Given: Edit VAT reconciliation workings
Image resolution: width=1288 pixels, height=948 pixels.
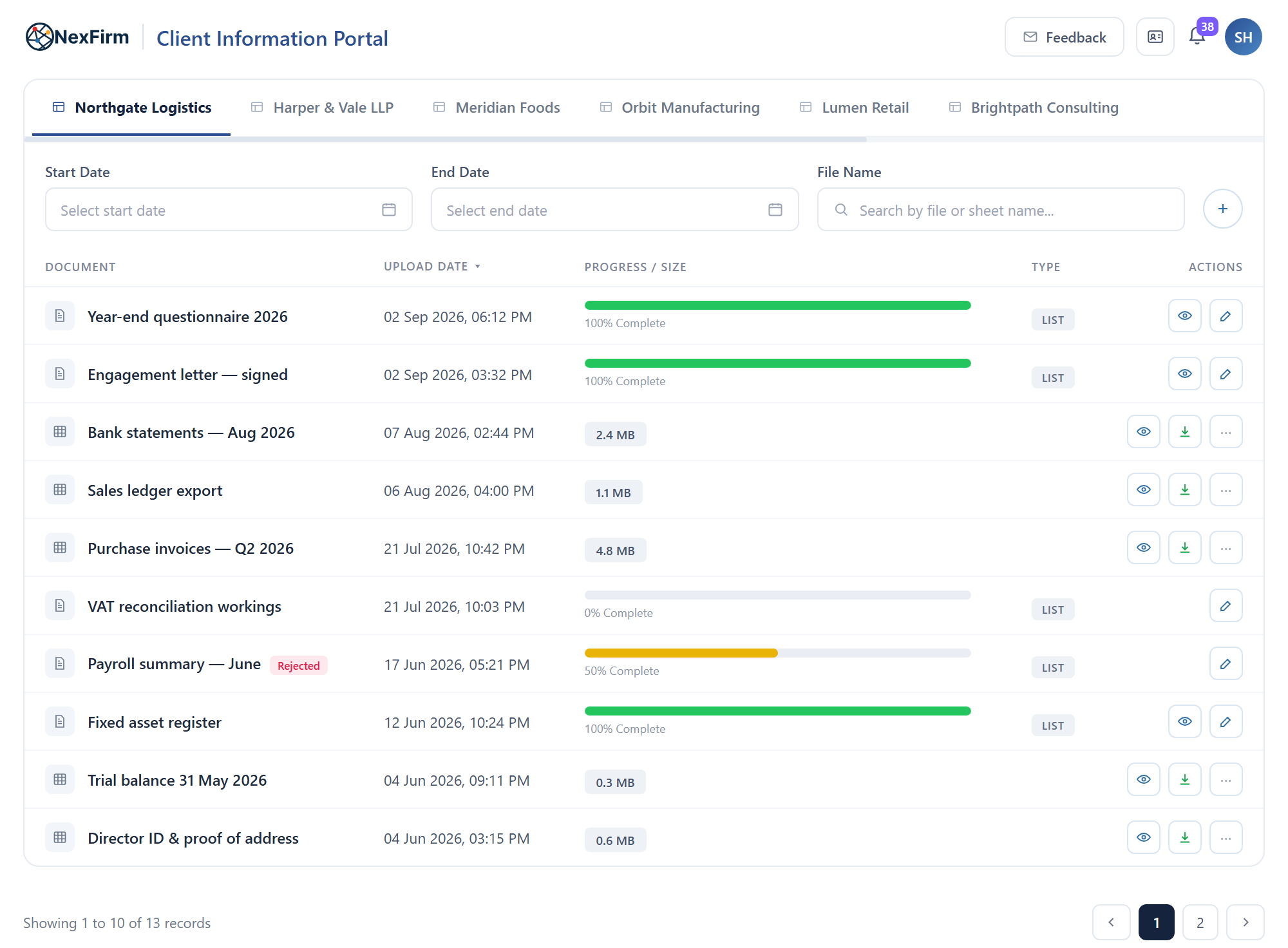Looking at the screenshot, I should (1226, 605).
